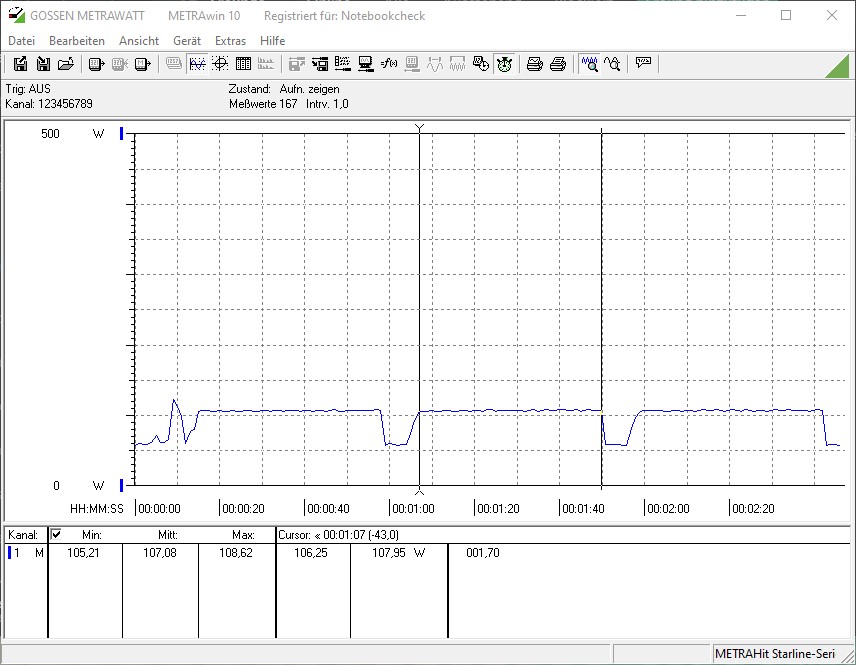Click the Min value 105,21
Viewport: 856px width, 665px height.
83,553
